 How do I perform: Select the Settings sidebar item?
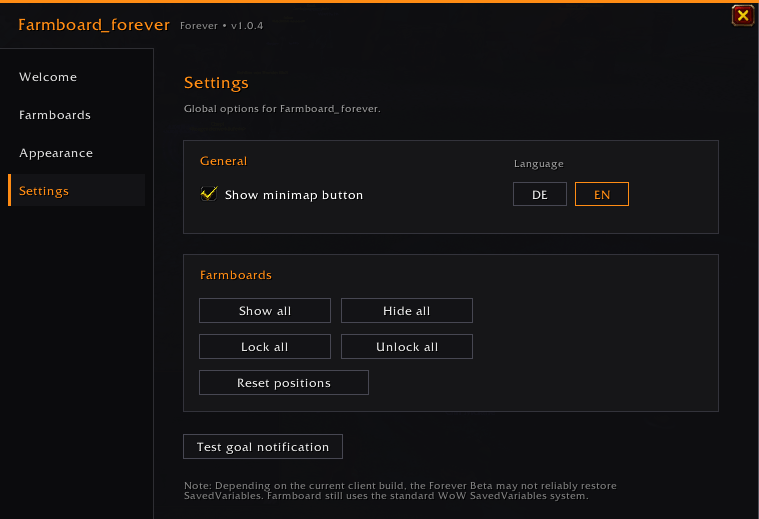77,190
